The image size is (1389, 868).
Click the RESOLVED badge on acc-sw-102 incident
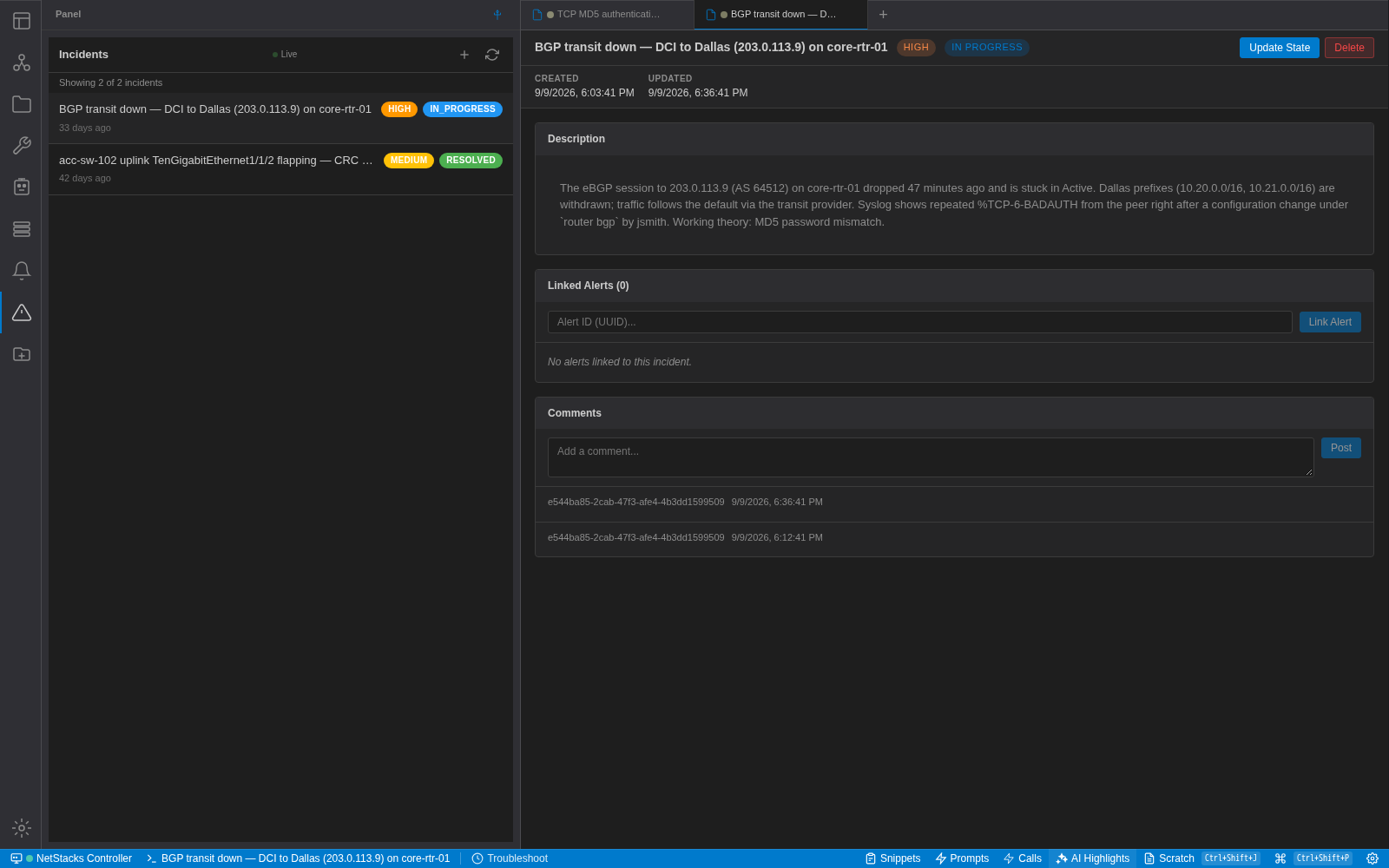click(x=471, y=161)
